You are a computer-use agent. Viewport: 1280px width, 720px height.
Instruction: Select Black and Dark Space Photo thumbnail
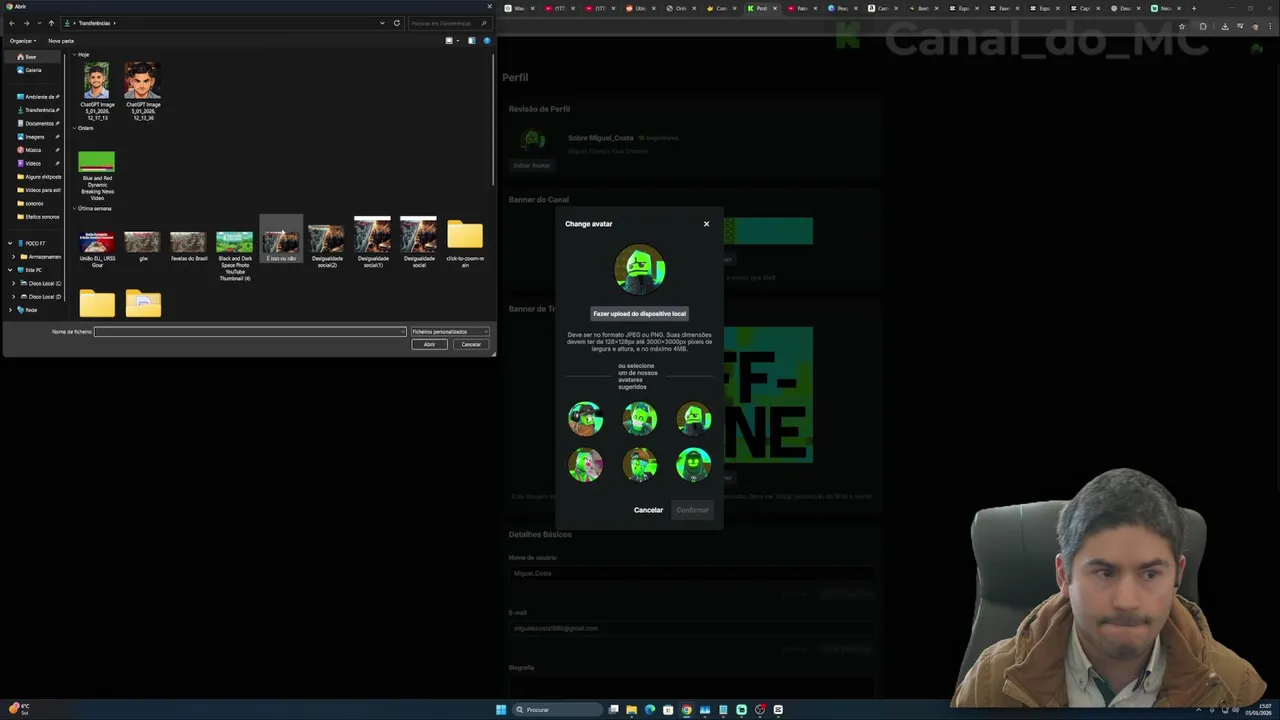point(235,256)
